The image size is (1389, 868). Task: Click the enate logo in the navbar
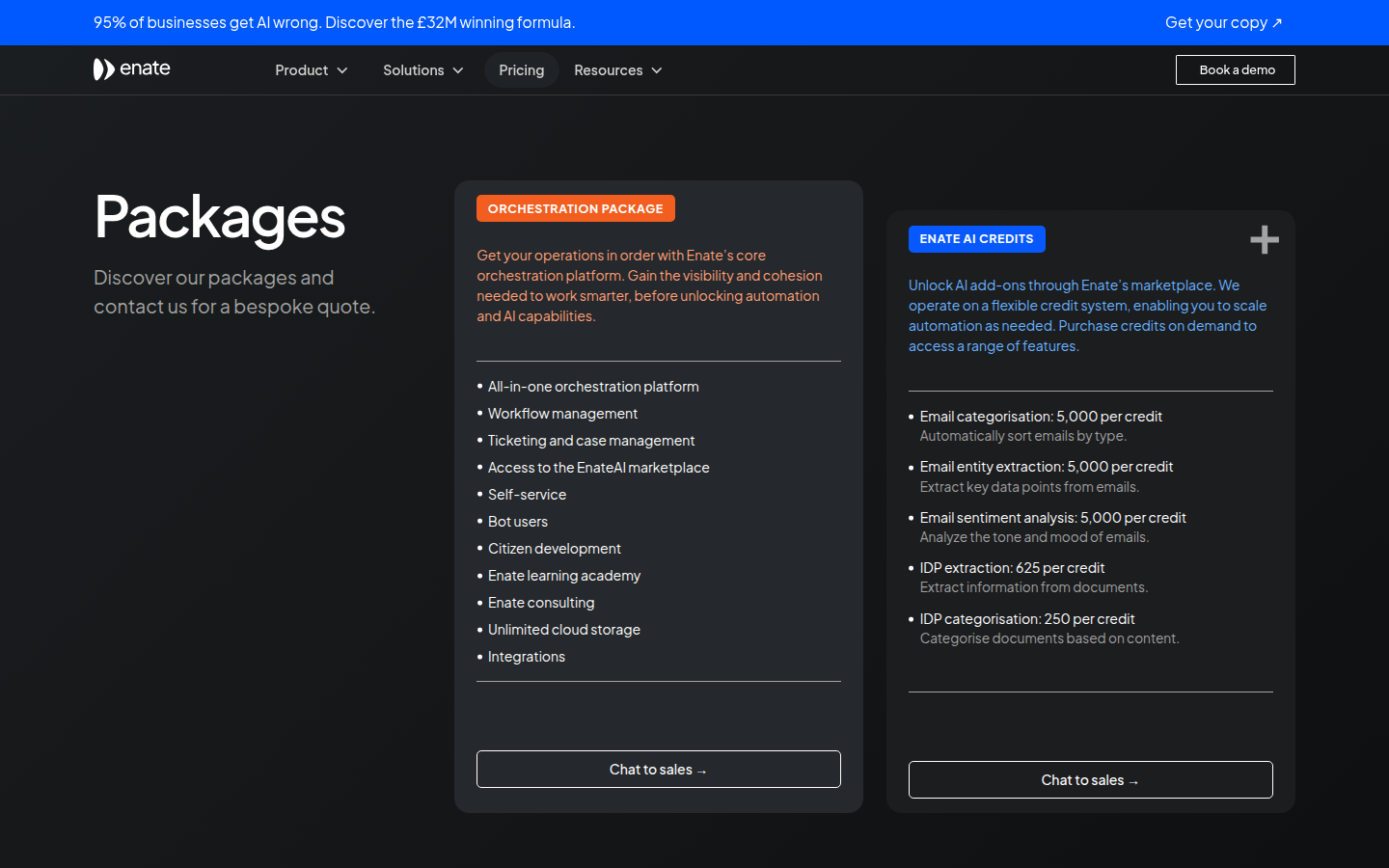tap(132, 69)
